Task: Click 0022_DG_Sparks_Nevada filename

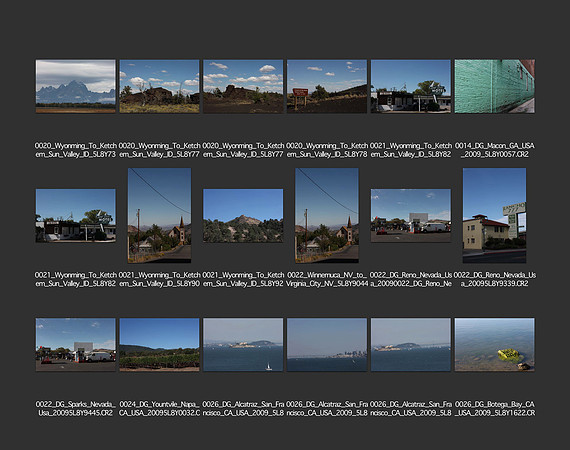Action: [76, 409]
